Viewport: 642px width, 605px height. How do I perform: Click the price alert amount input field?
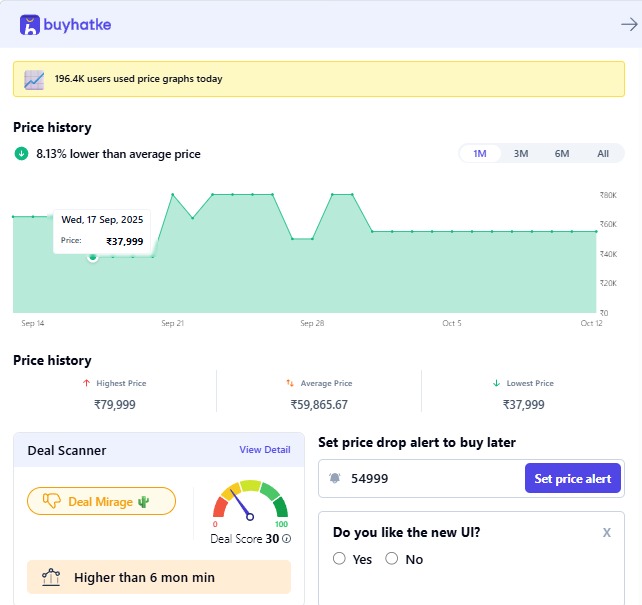click(430, 479)
